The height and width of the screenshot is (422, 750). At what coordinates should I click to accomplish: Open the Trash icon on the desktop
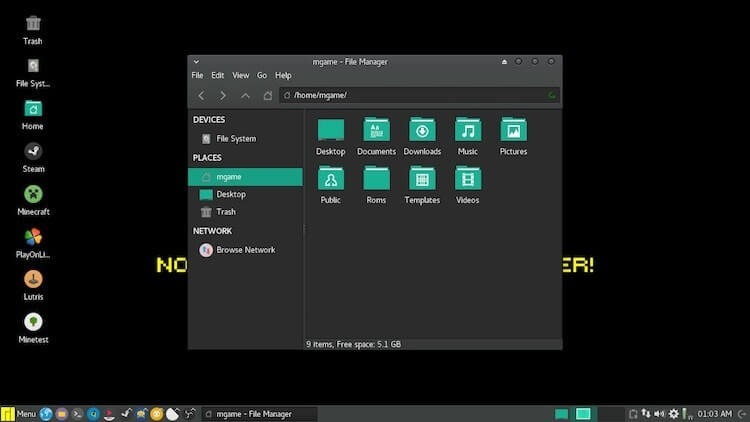click(33, 30)
